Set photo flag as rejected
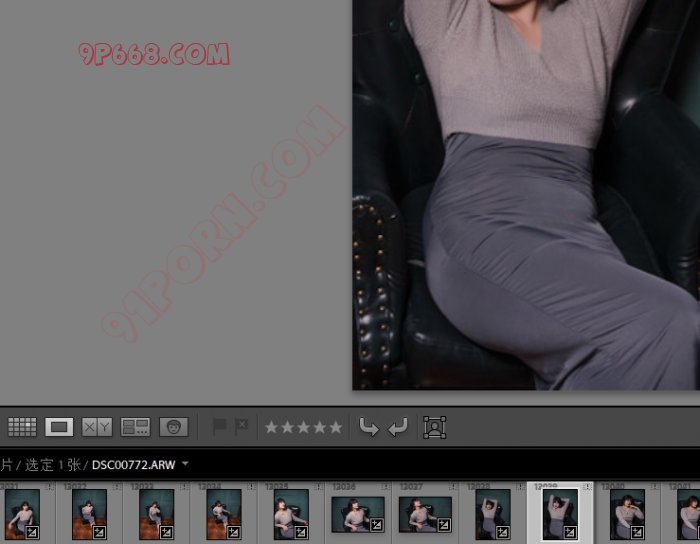 (241, 427)
